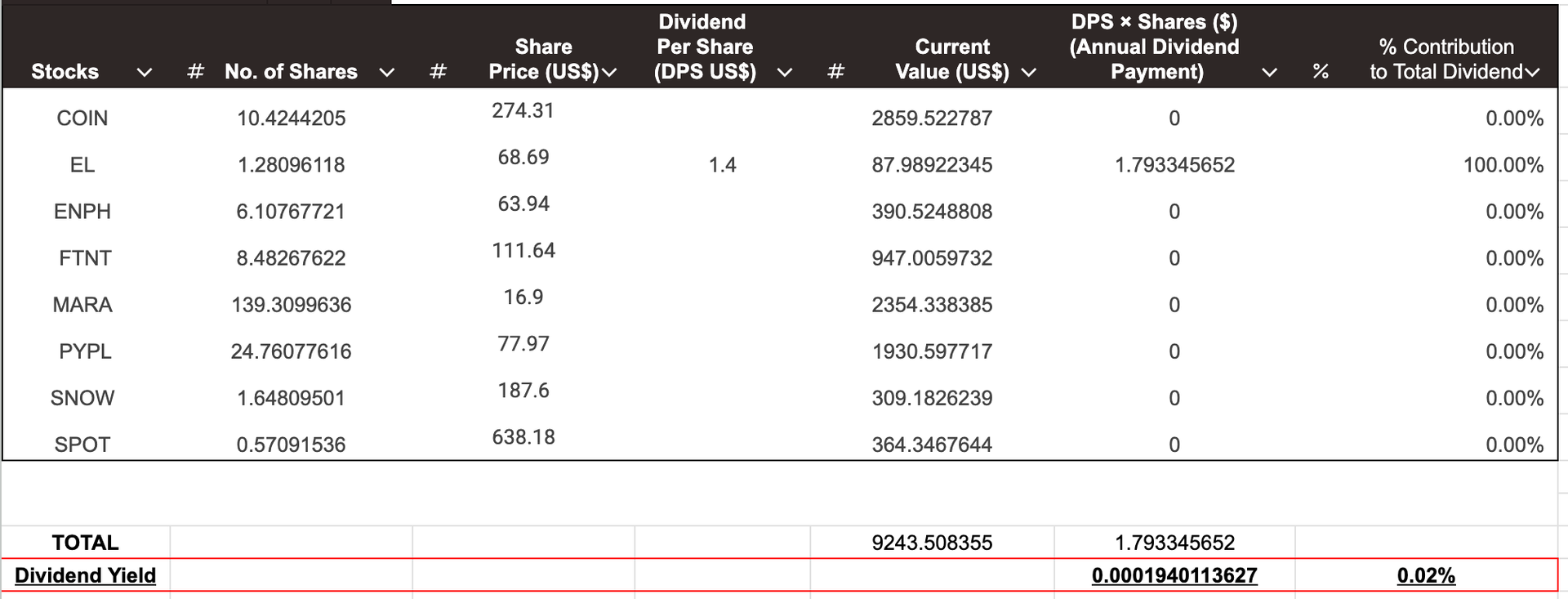Screen dimensions: 1568x599
Task: Open the % Contribution to Total Dividend dropdown
Action: [1532, 73]
